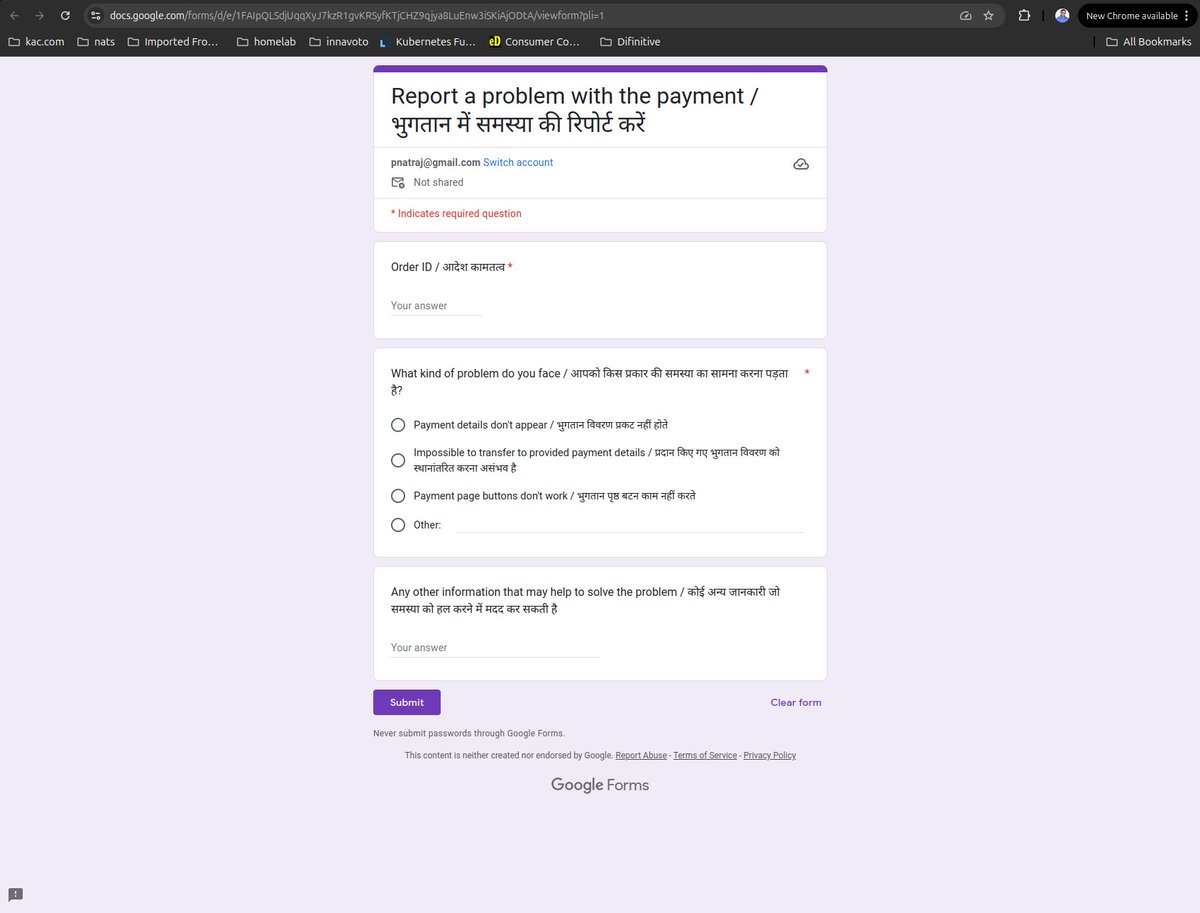Click the "Order ID" question label

coord(448,267)
